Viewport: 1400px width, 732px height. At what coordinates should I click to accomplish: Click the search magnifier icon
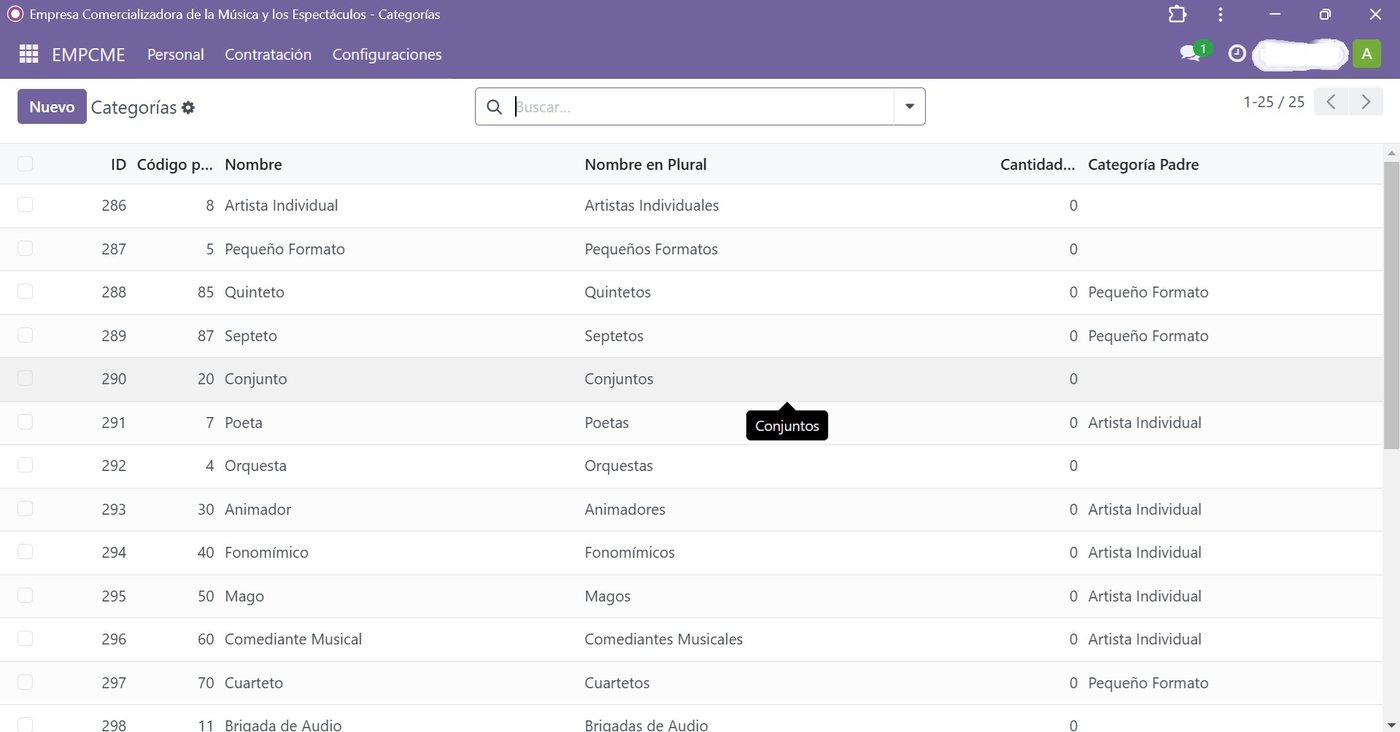point(494,107)
